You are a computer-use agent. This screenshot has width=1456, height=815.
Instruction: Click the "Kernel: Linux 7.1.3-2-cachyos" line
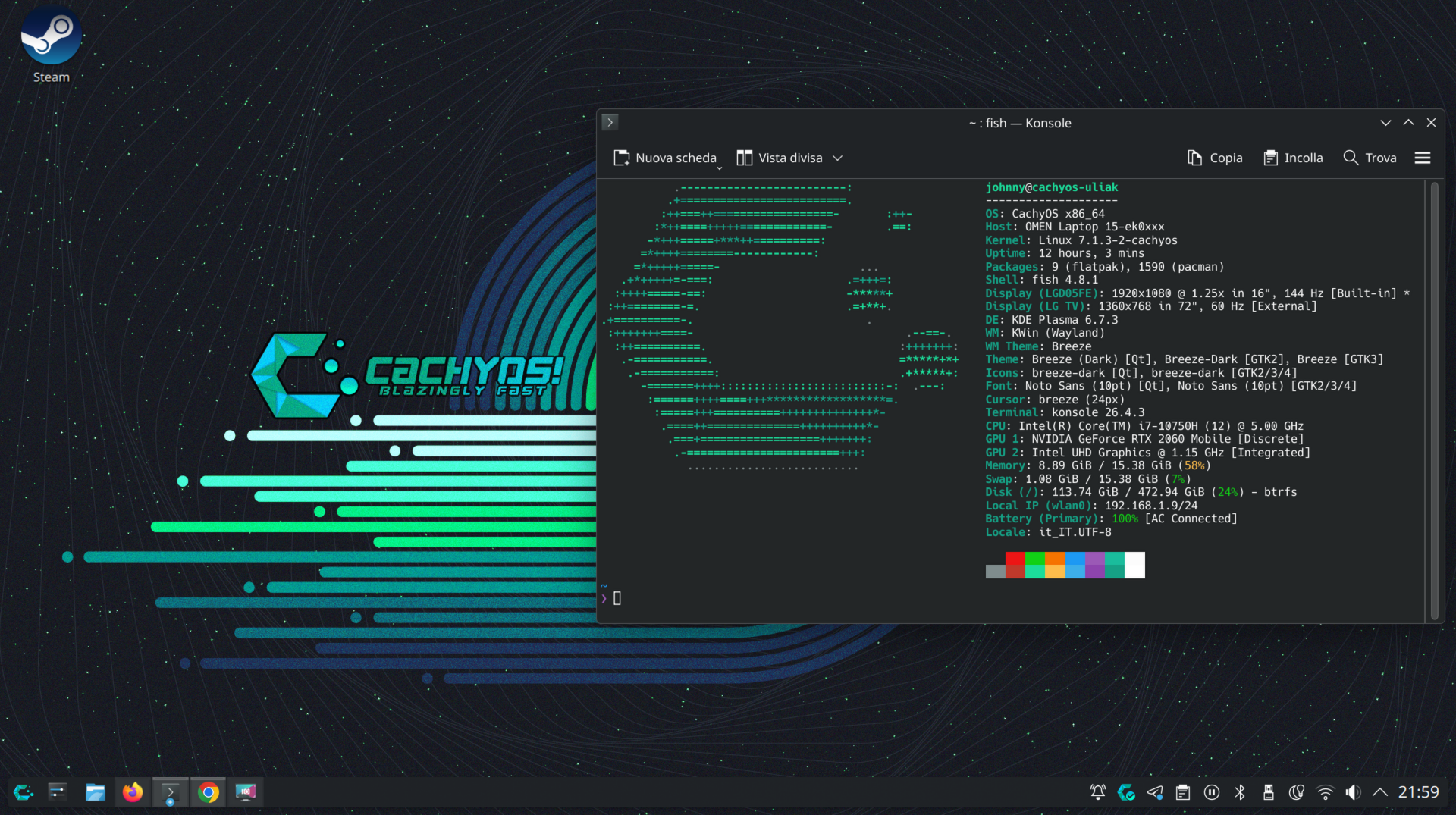[x=1081, y=240]
